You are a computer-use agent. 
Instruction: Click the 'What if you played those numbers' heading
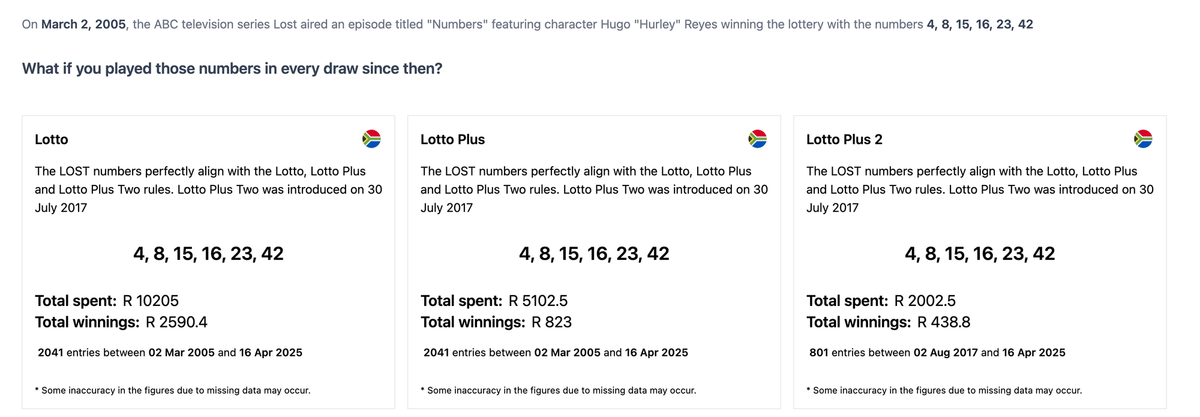coord(232,69)
